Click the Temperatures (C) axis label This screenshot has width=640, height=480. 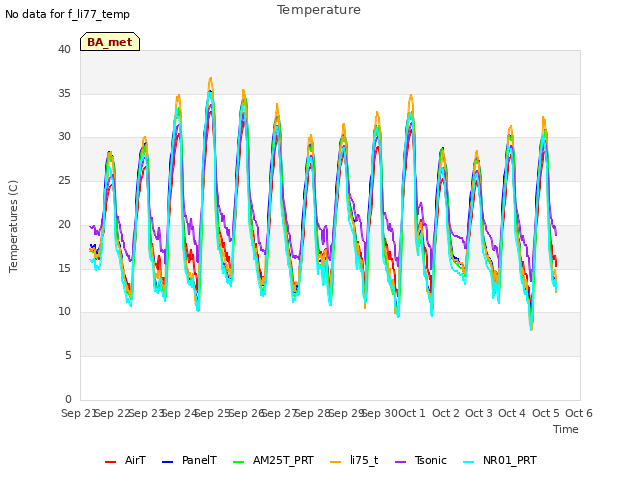click(13, 226)
